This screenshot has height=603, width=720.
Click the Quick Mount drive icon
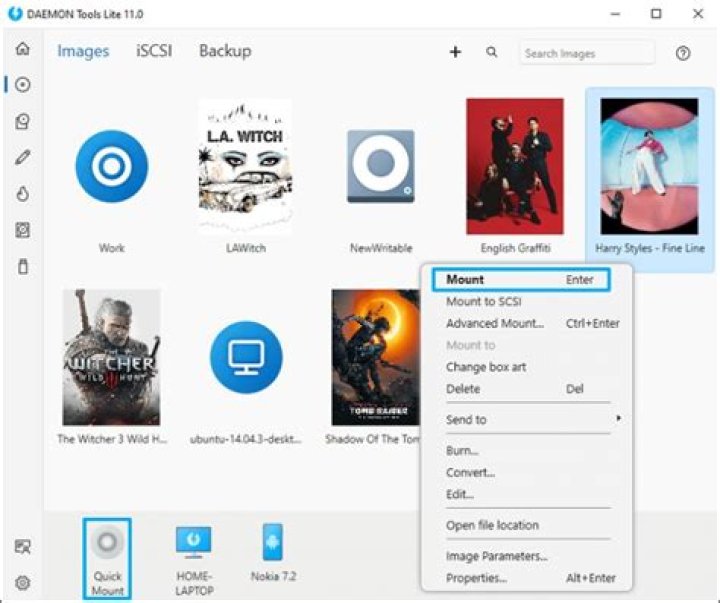tap(107, 543)
